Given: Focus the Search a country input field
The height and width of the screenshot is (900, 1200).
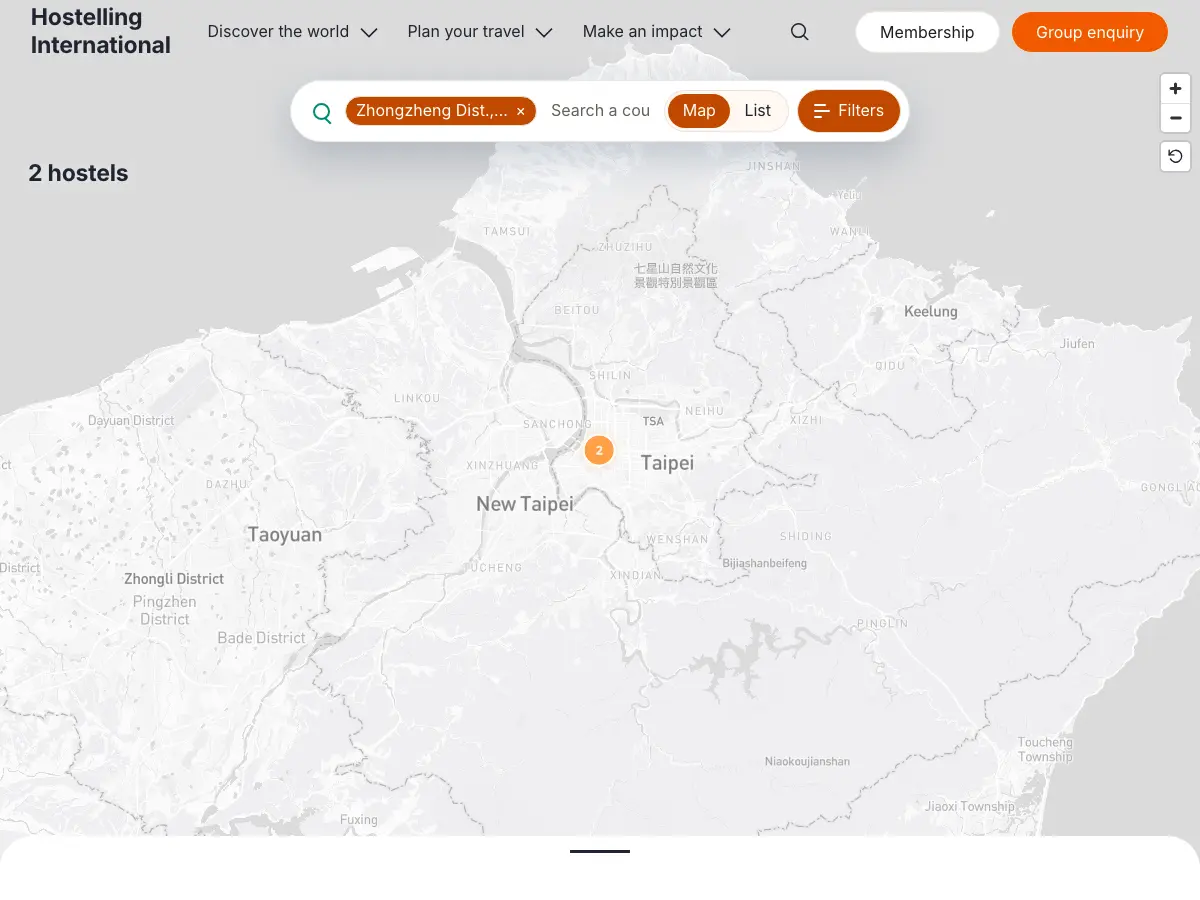Looking at the screenshot, I should coord(601,111).
